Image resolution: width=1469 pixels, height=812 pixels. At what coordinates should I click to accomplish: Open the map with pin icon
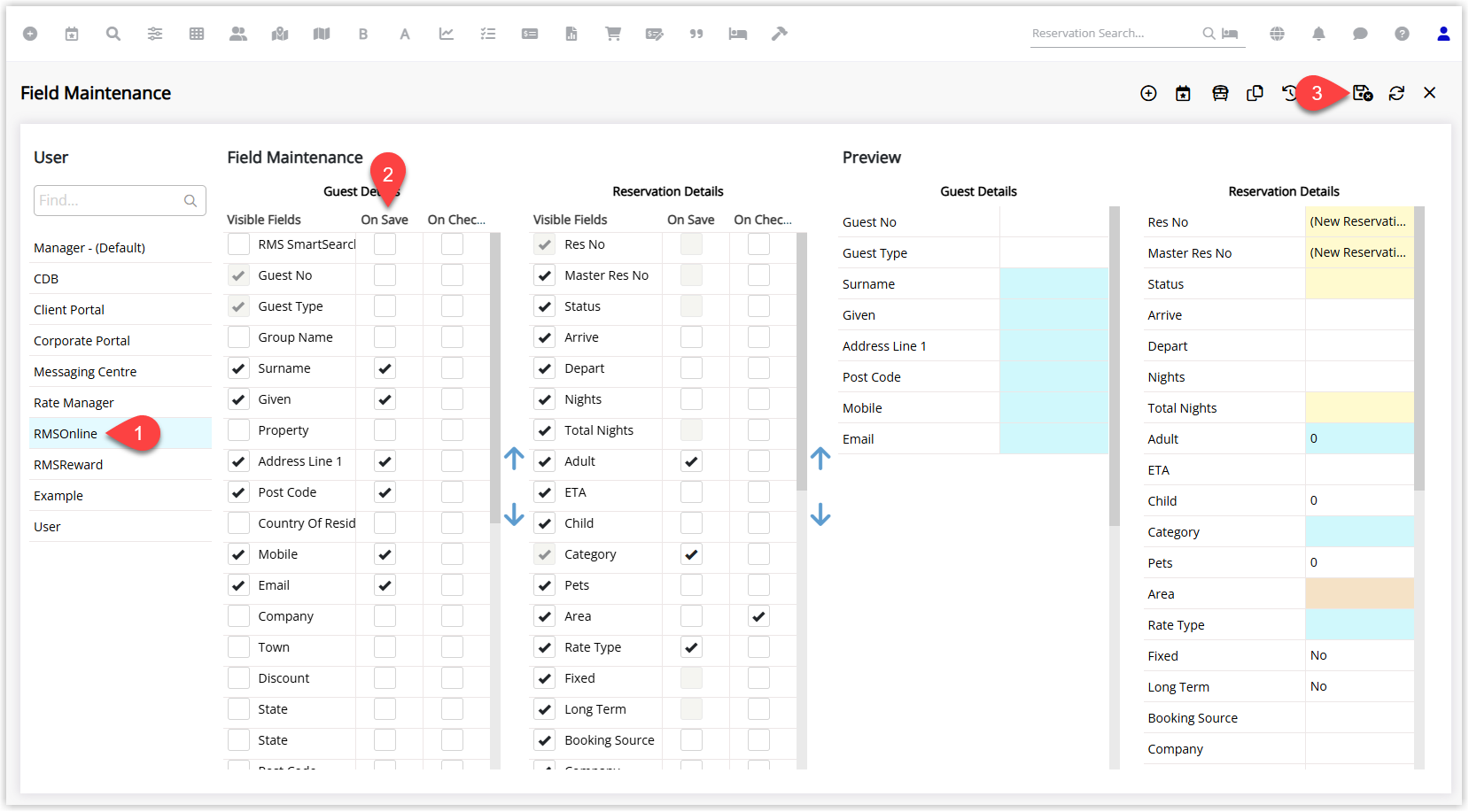(280, 34)
